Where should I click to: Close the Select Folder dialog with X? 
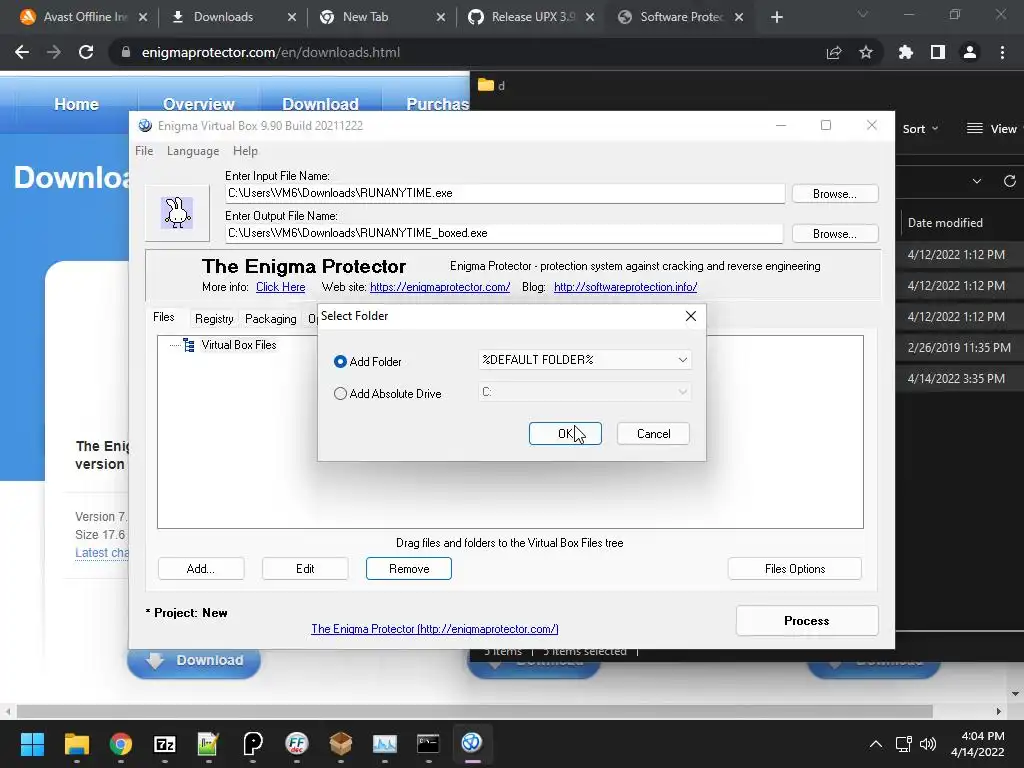coord(690,316)
